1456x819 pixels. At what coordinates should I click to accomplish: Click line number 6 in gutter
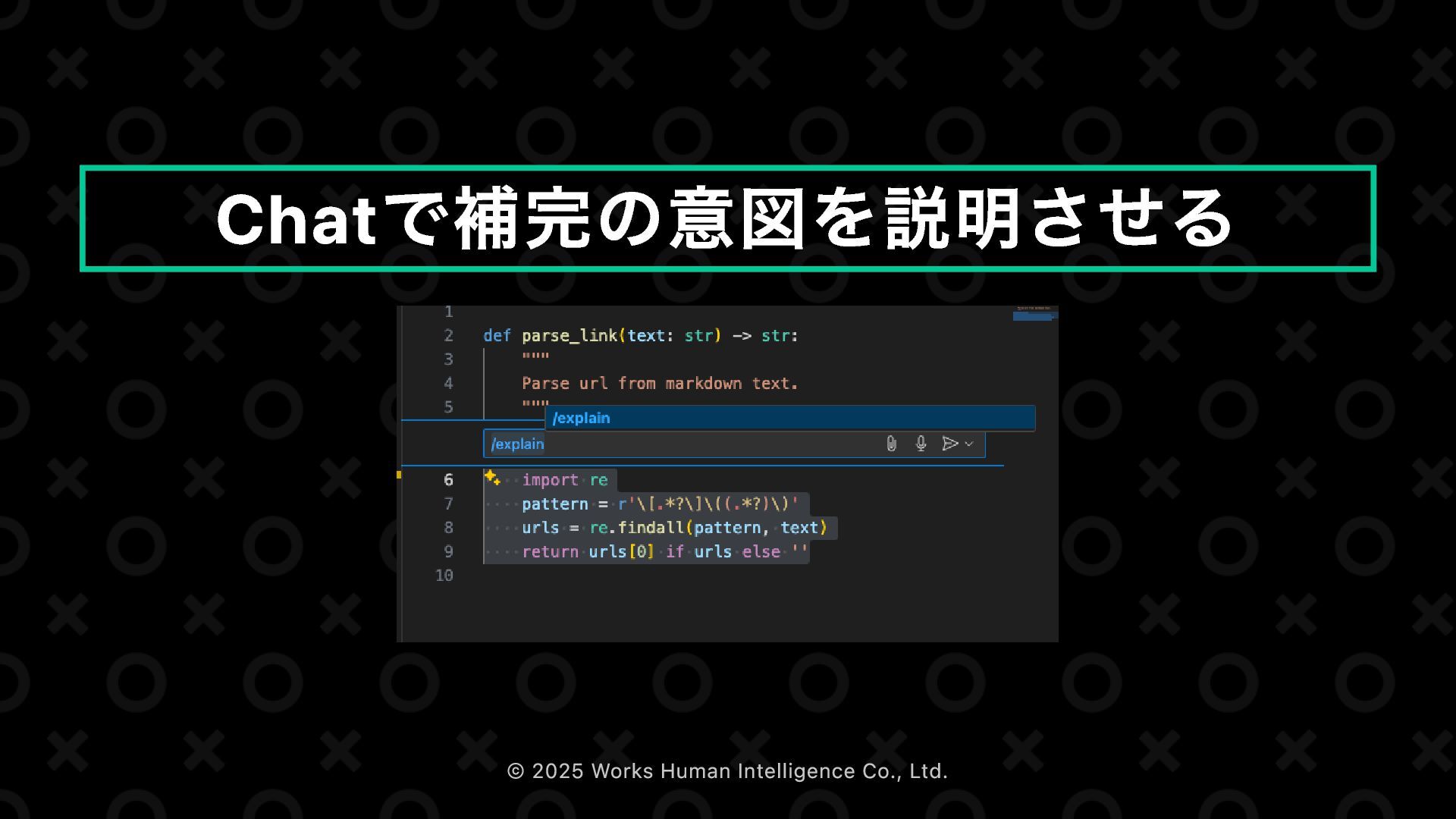click(448, 480)
